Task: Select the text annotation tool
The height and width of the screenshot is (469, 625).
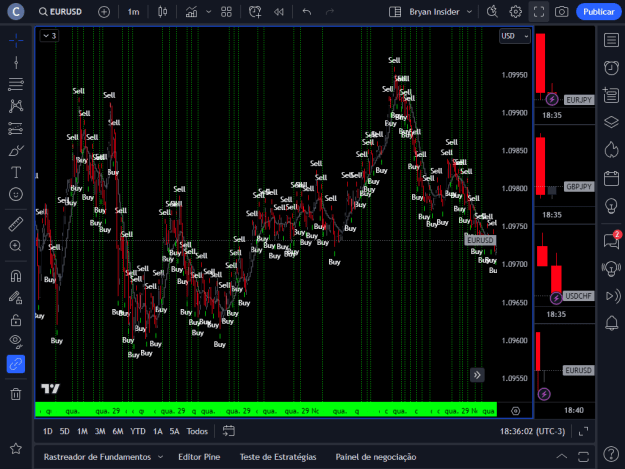Action: 16,173
